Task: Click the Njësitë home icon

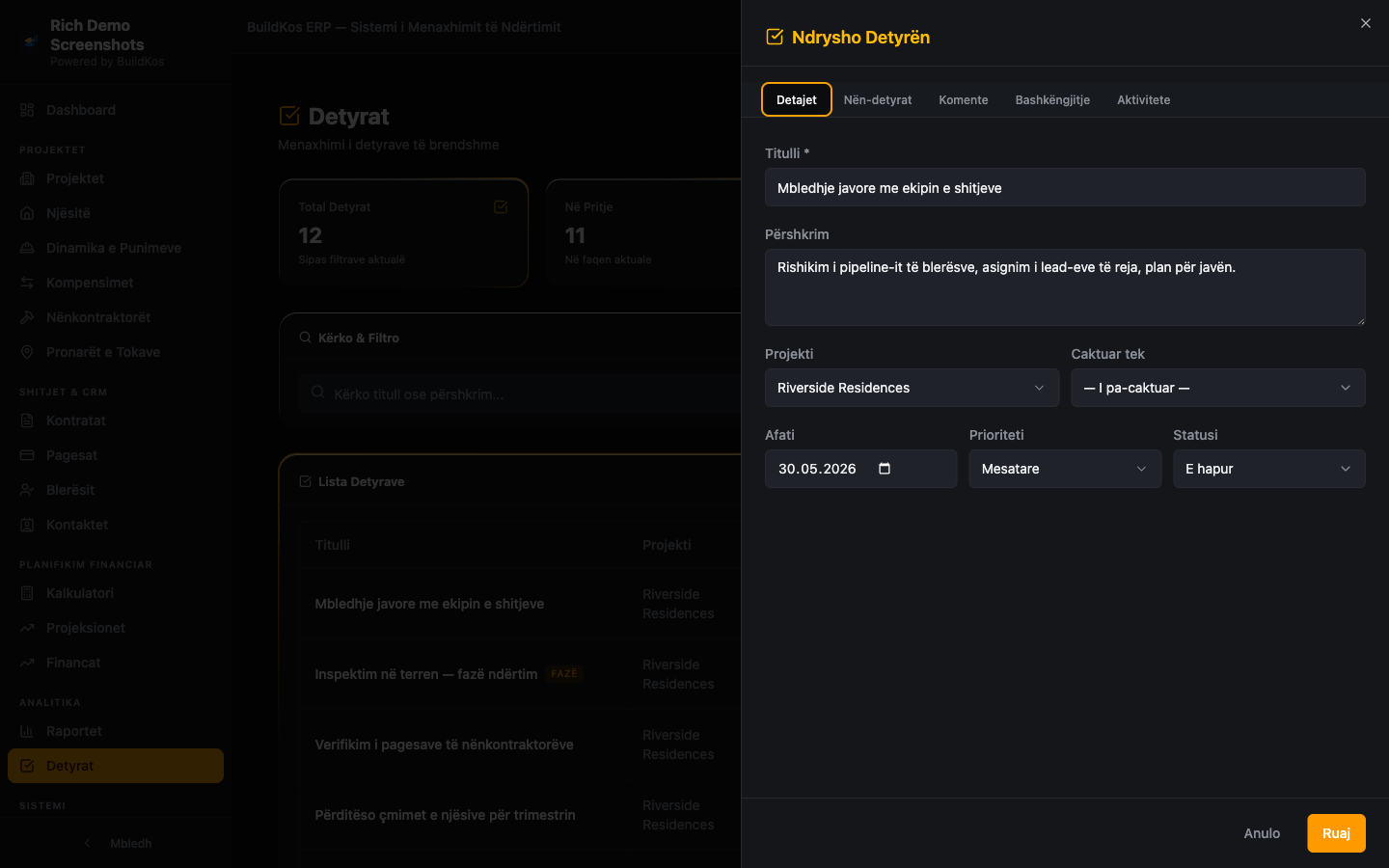Action: tap(27, 213)
